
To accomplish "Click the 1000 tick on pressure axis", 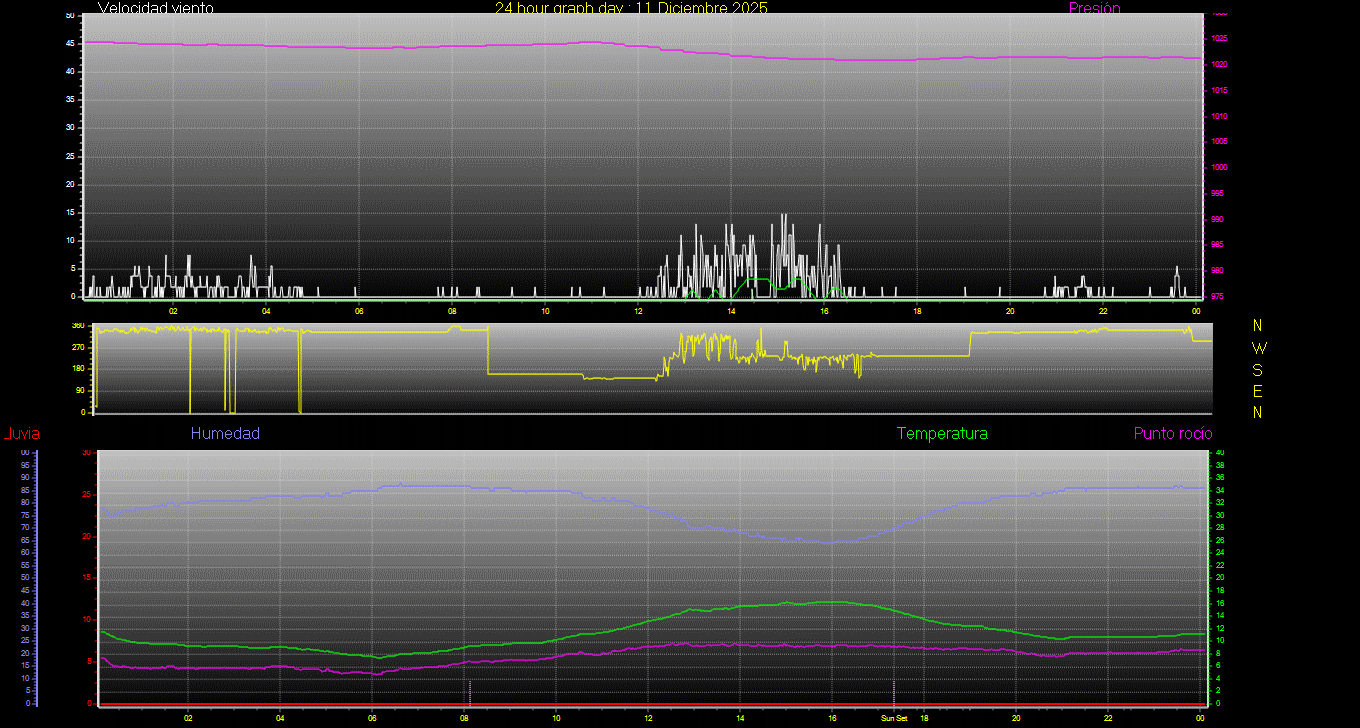I will tap(1220, 168).
